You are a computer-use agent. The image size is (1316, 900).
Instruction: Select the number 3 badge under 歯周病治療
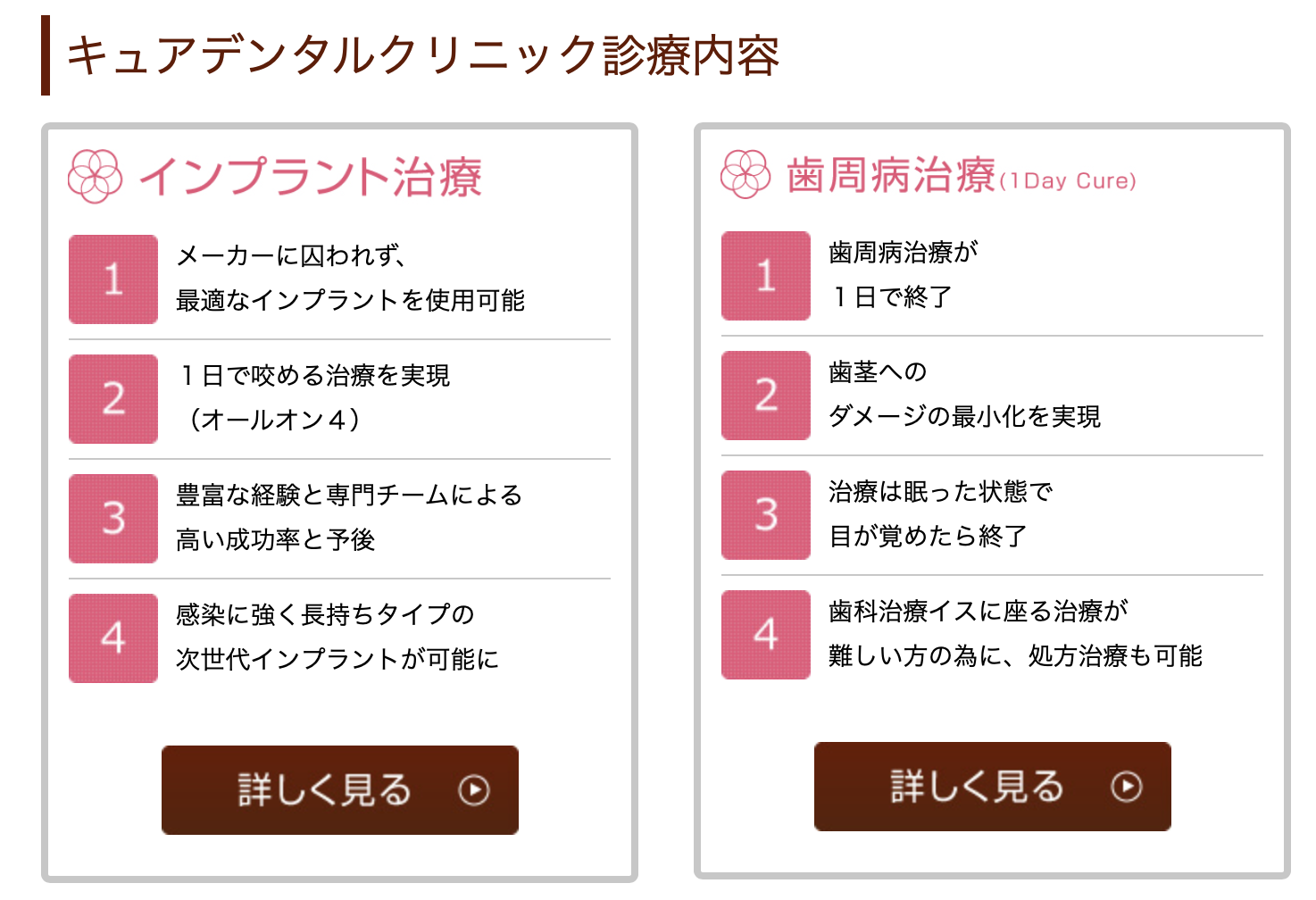[765, 515]
